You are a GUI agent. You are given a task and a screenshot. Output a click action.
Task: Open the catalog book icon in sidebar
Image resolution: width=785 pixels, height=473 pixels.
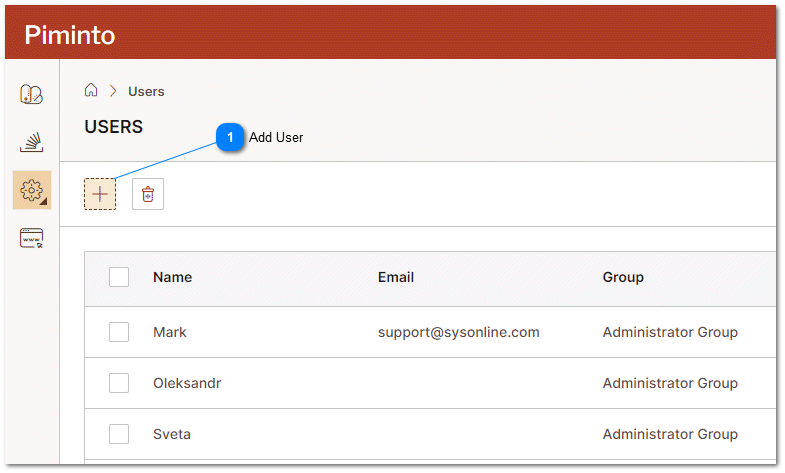[x=32, y=95]
